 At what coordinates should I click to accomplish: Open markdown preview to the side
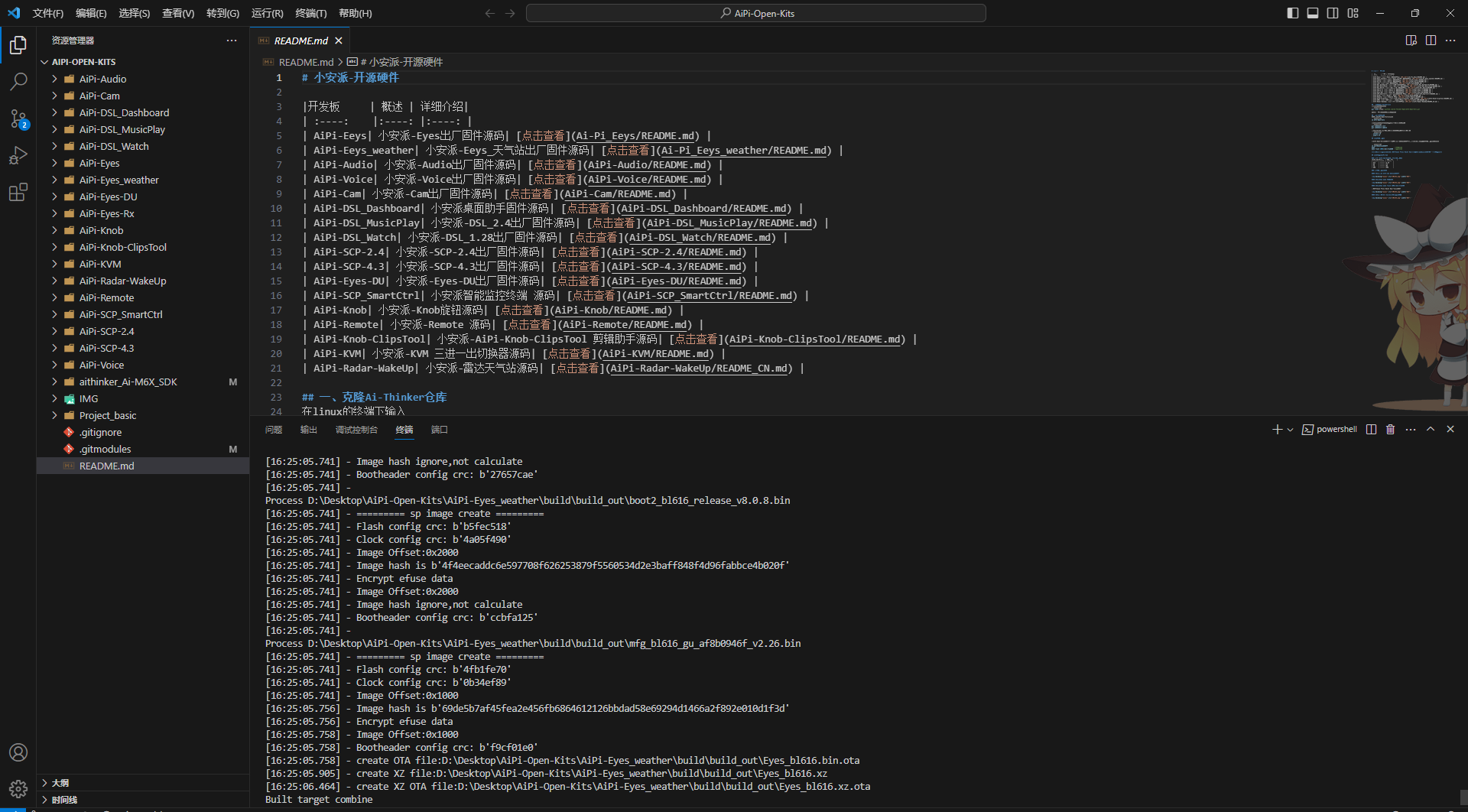pos(1411,41)
